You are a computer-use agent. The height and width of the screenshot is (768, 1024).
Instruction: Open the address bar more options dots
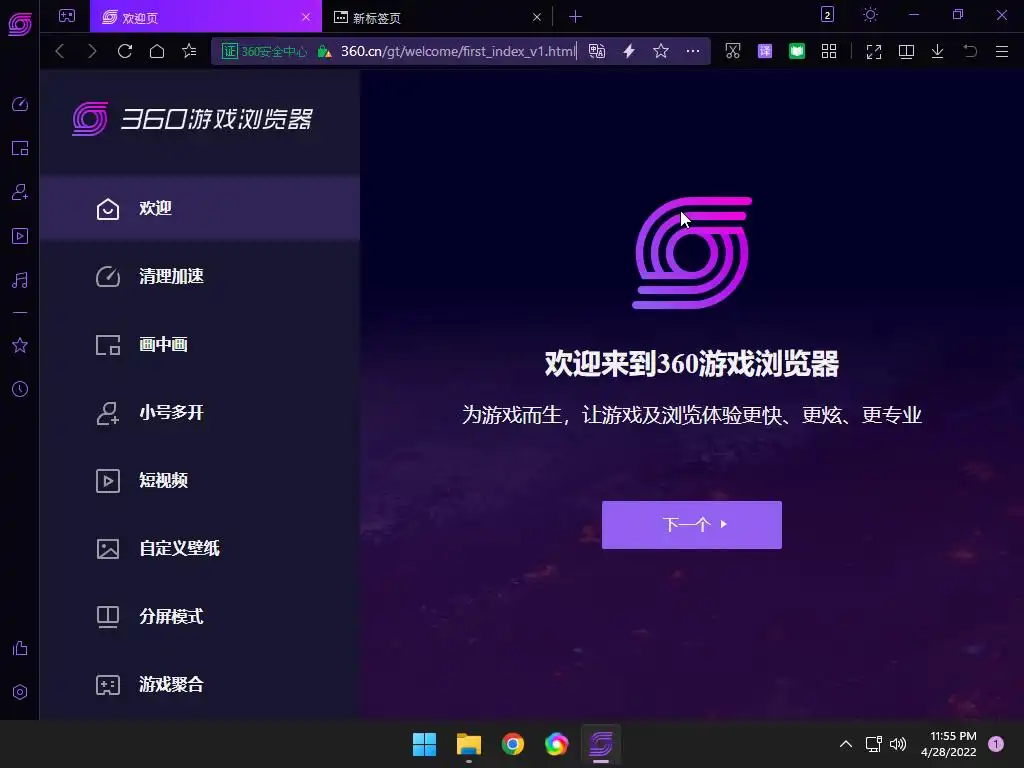point(693,51)
